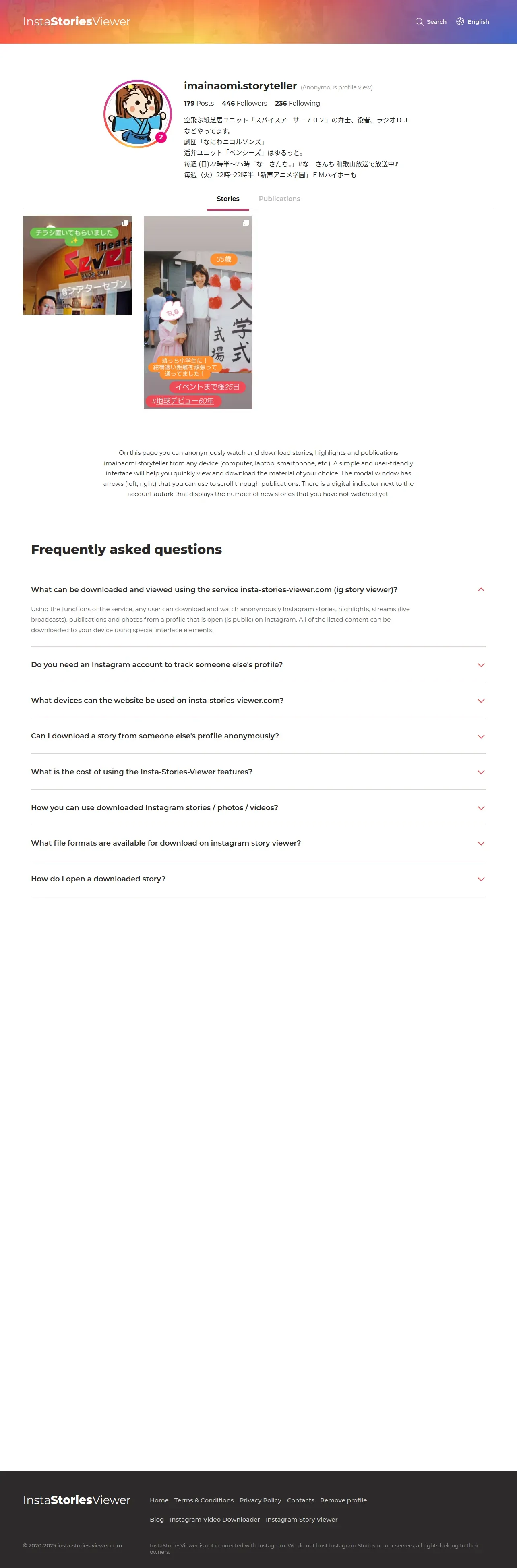Viewport: 517px width, 1568px height.
Task: Open the imainaomi.storyteller profile avatar
Action: [x=137, y=114]
